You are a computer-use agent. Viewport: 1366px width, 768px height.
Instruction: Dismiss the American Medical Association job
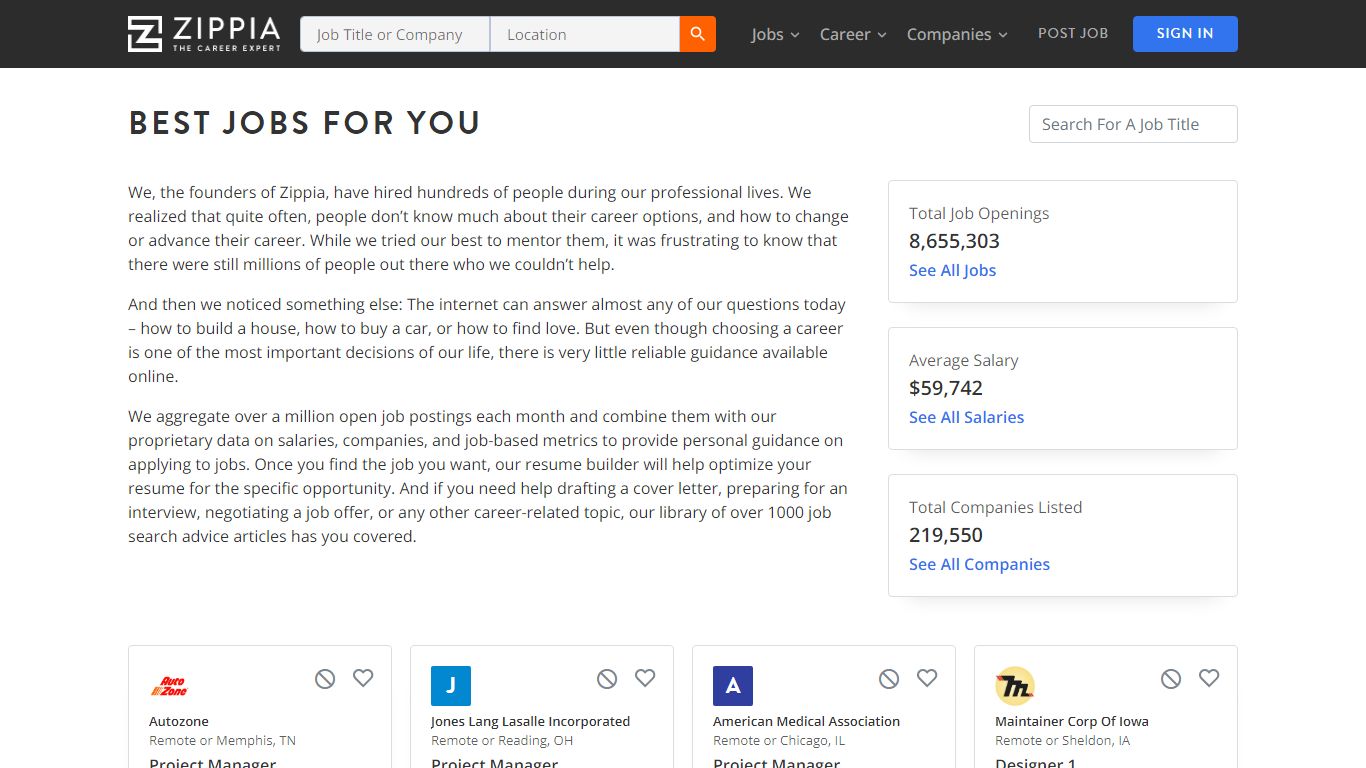pyautogui.click(x=889, y=679)
